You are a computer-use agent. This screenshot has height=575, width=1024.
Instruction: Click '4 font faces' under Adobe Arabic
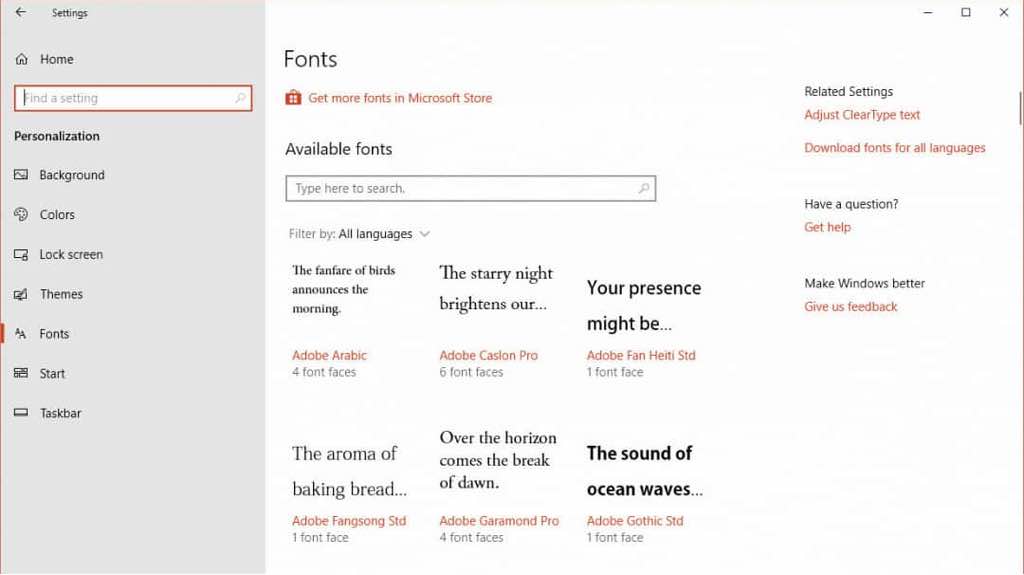[324, 372]
